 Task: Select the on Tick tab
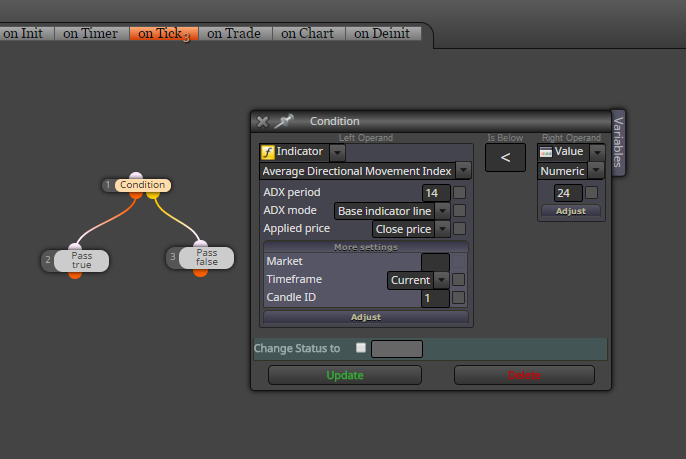pos(164,33)
